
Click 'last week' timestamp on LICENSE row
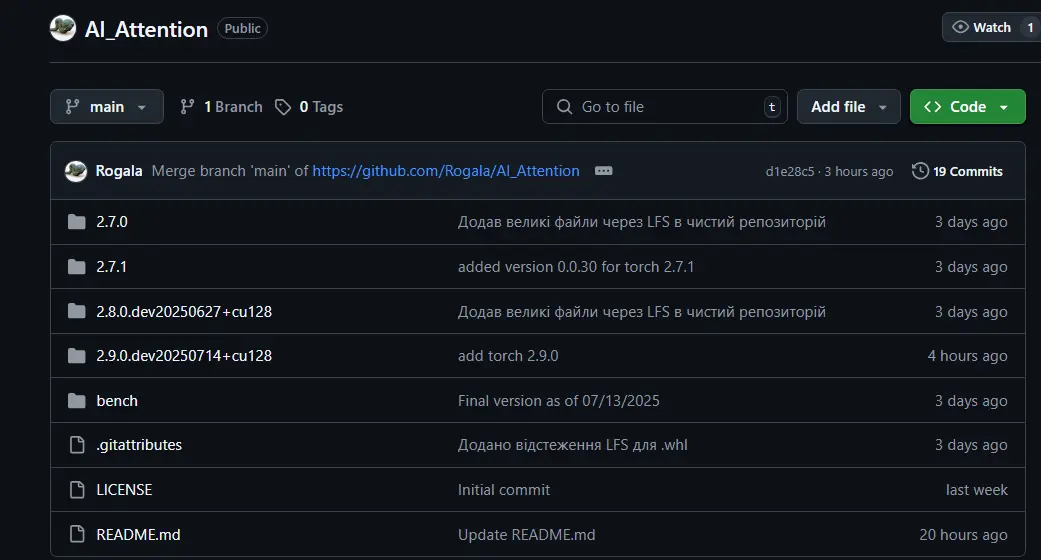977,490
